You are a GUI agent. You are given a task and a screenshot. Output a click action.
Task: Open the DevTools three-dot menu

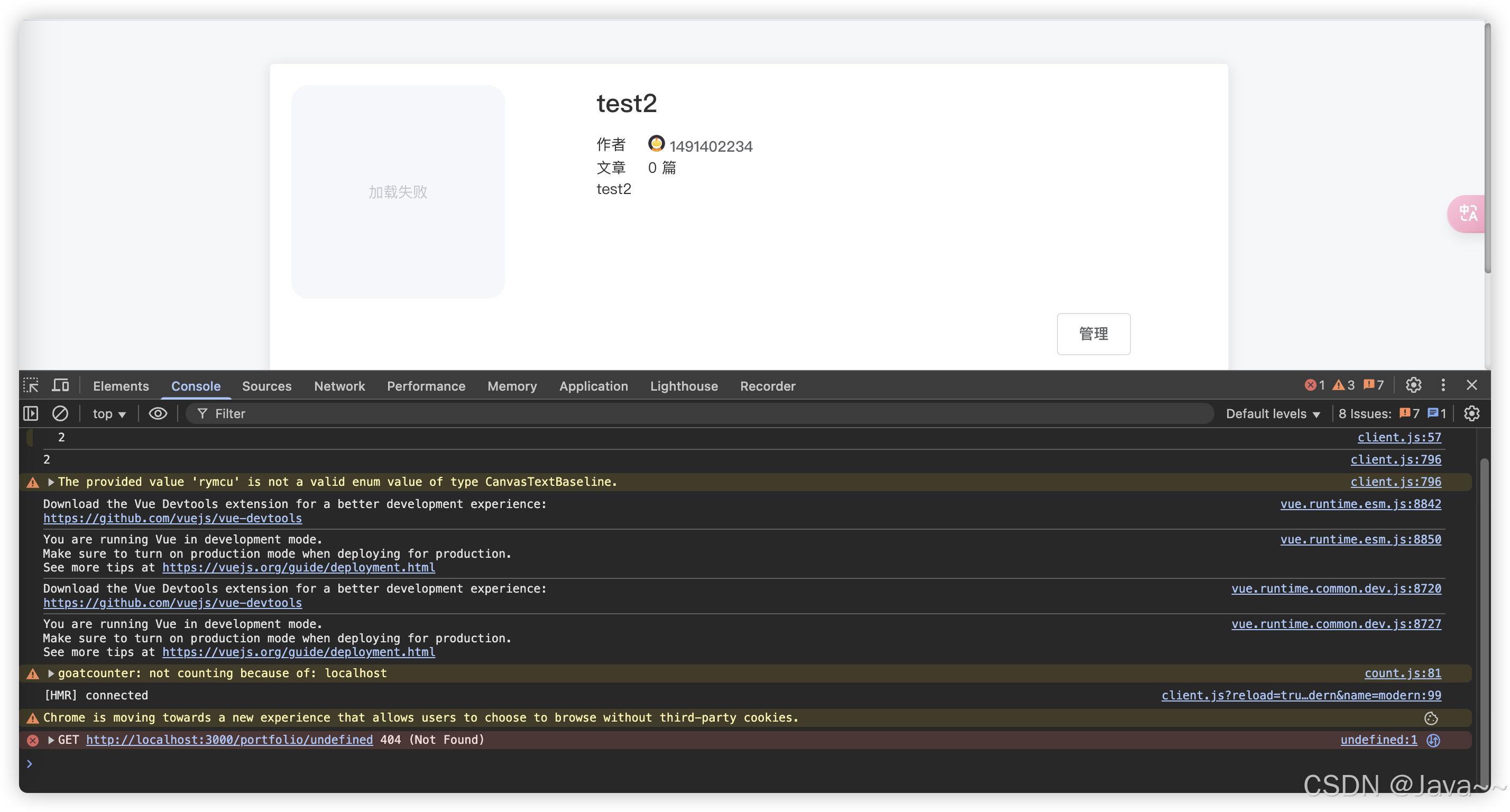1443,385
